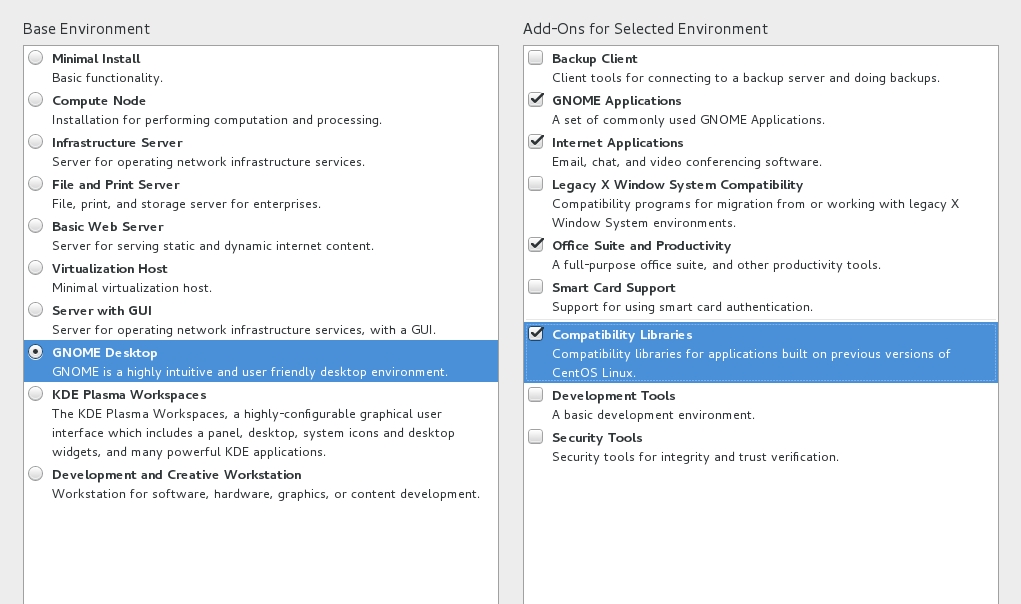
Task: Enable the Security Tools checkbox
Action: click(536, 437)
